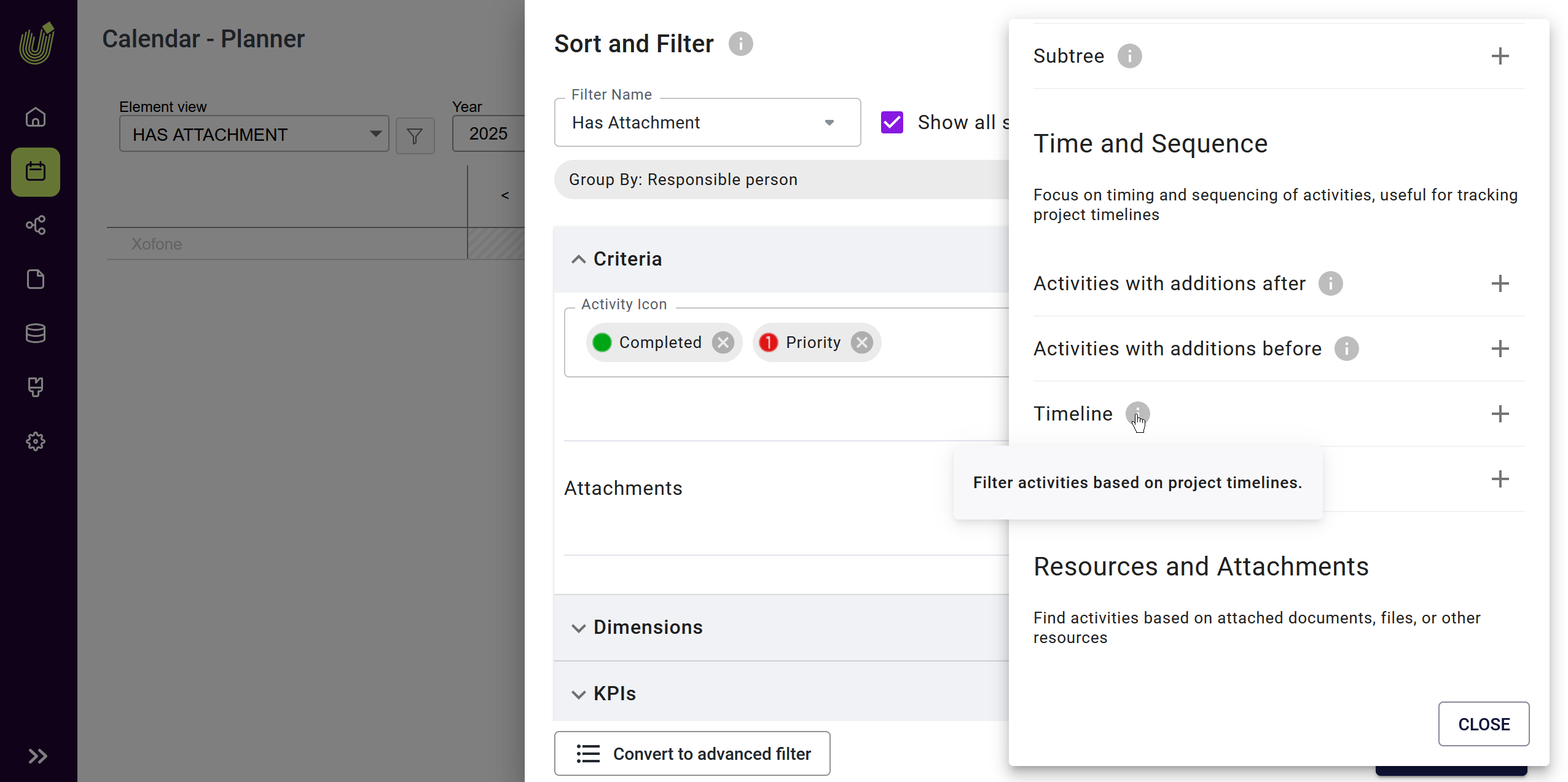
Task: Click Group By: Responsible person bar
Action: coord(782,180)
